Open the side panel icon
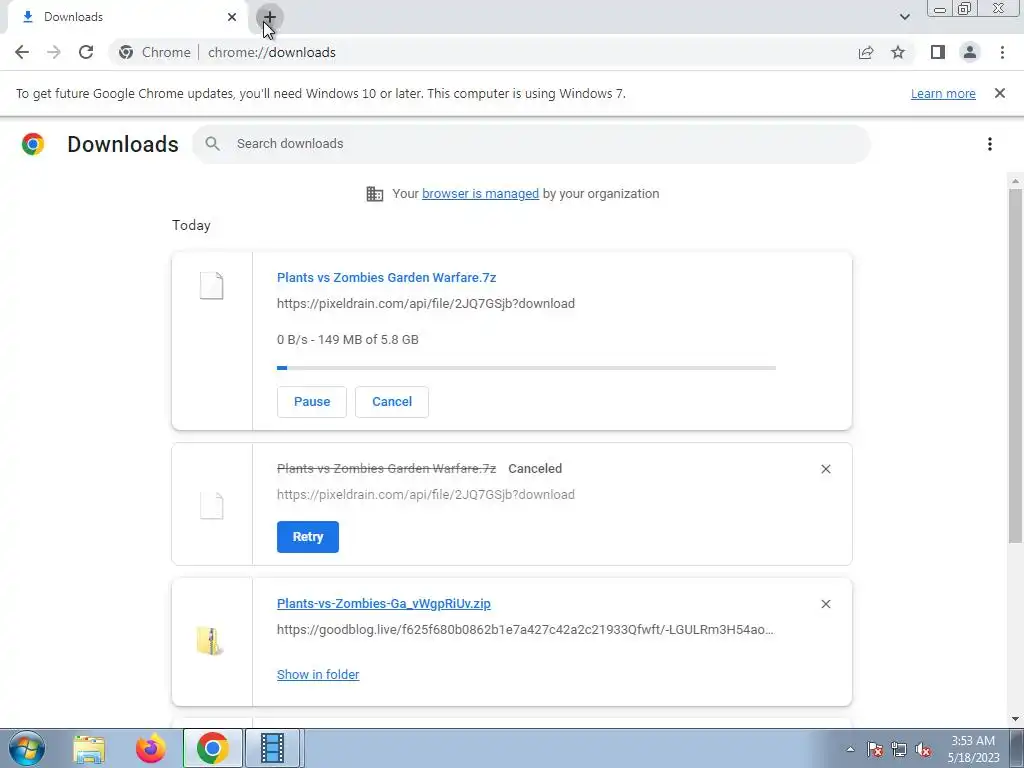 938,52
